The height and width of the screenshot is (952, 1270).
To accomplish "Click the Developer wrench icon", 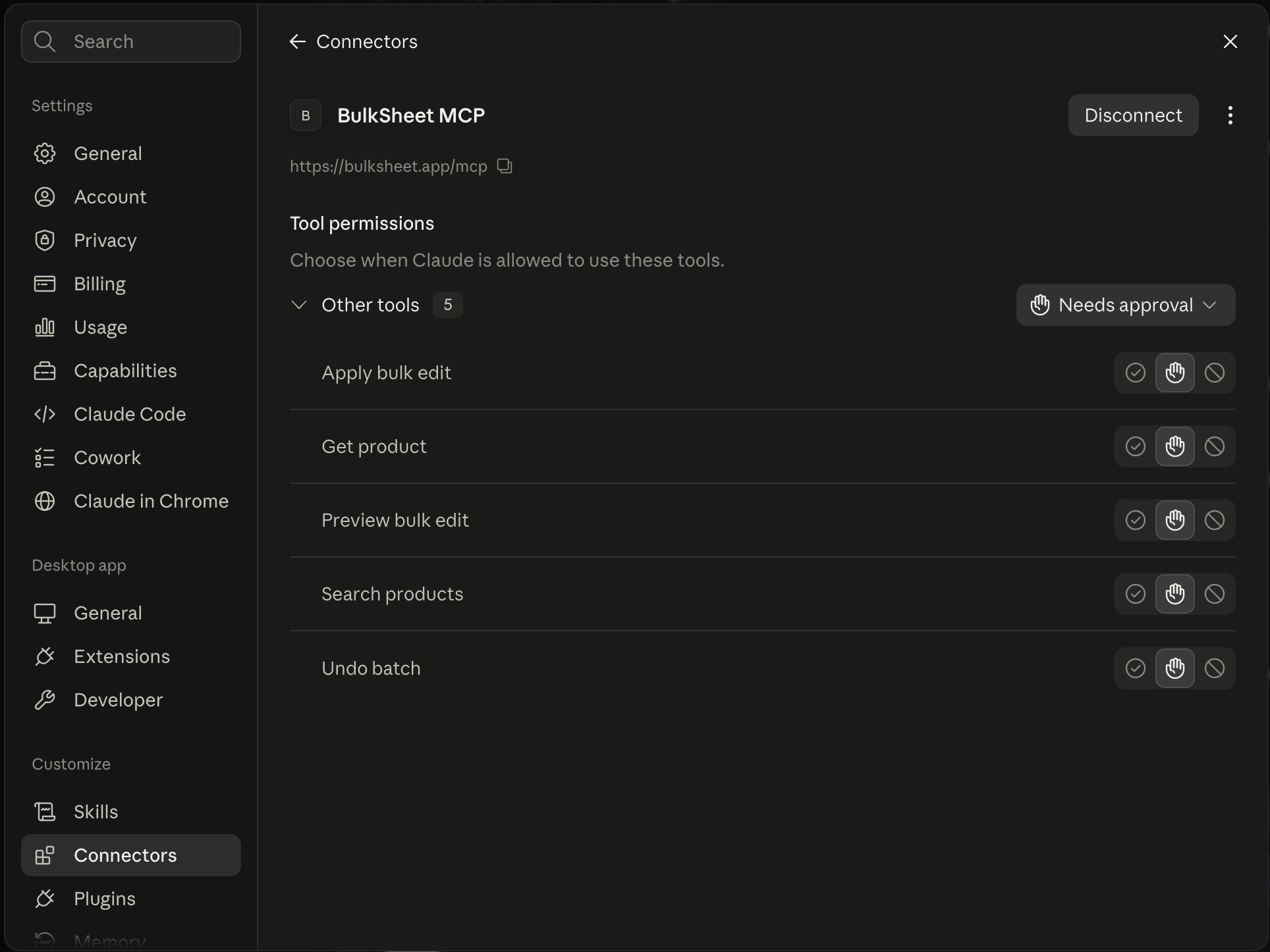I will pos(45,700).
